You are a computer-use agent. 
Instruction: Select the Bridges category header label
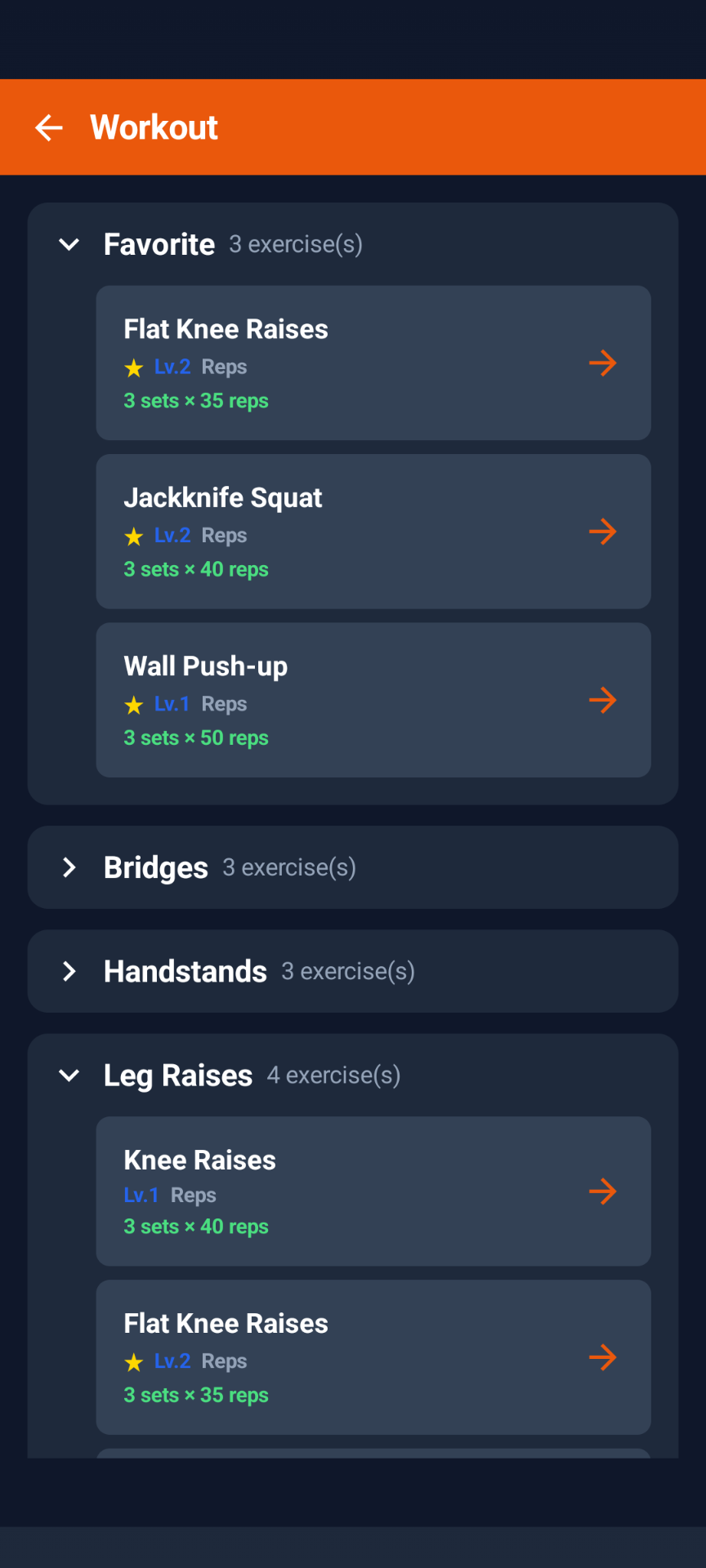(x=156, y=867)
